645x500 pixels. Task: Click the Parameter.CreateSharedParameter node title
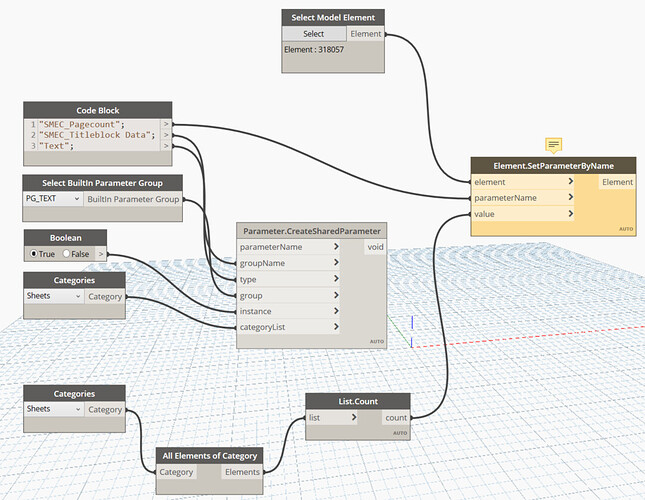[x=311, y=231]
